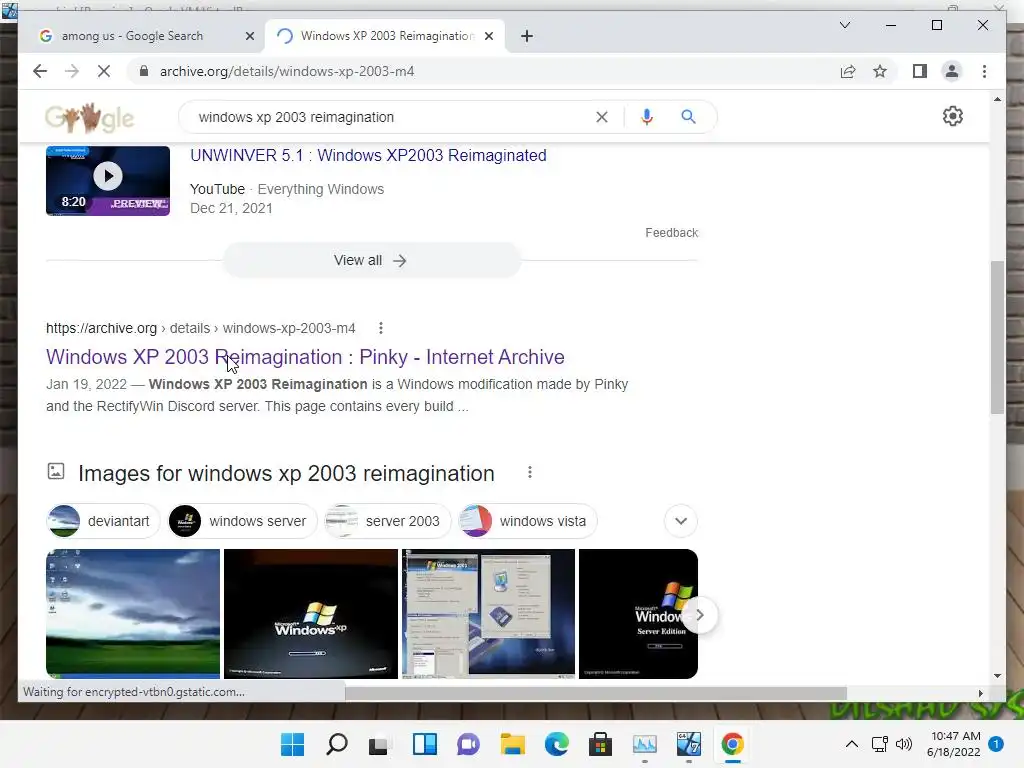Open Google quick settings gear
The width and height of the screenshot is (1024, 768).
[953, 116]
